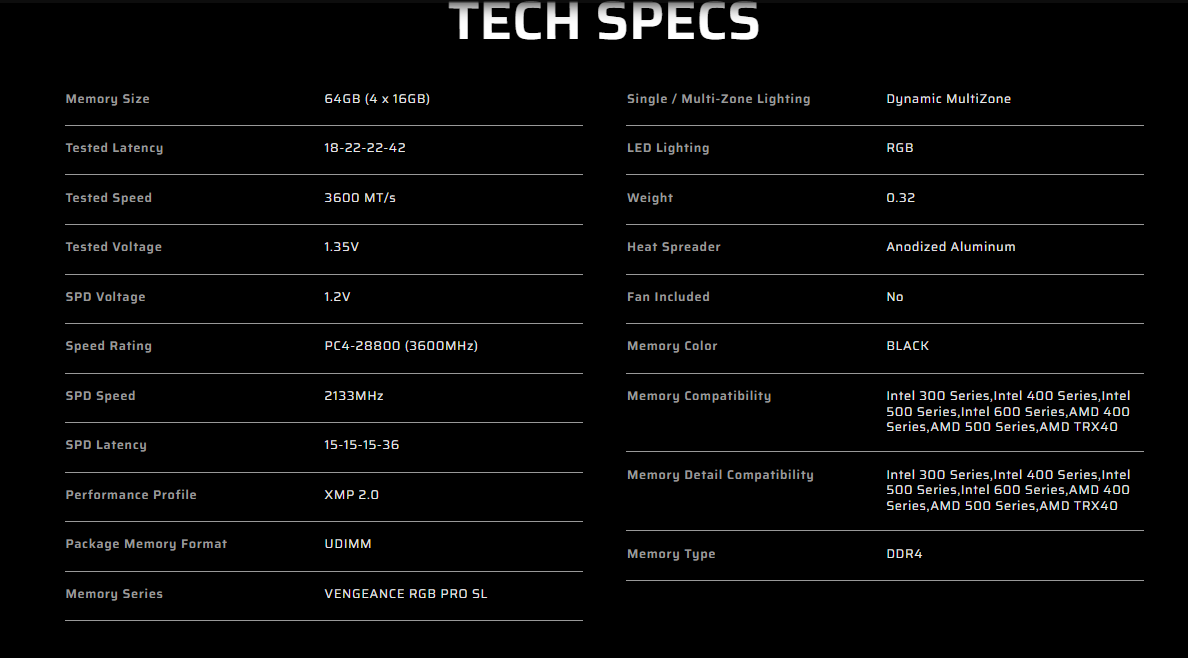Image resolution: width=1188 pixels, height=658 pixels.
Task: Click the SPD Voltage 1.2V value
Action: 337,296
